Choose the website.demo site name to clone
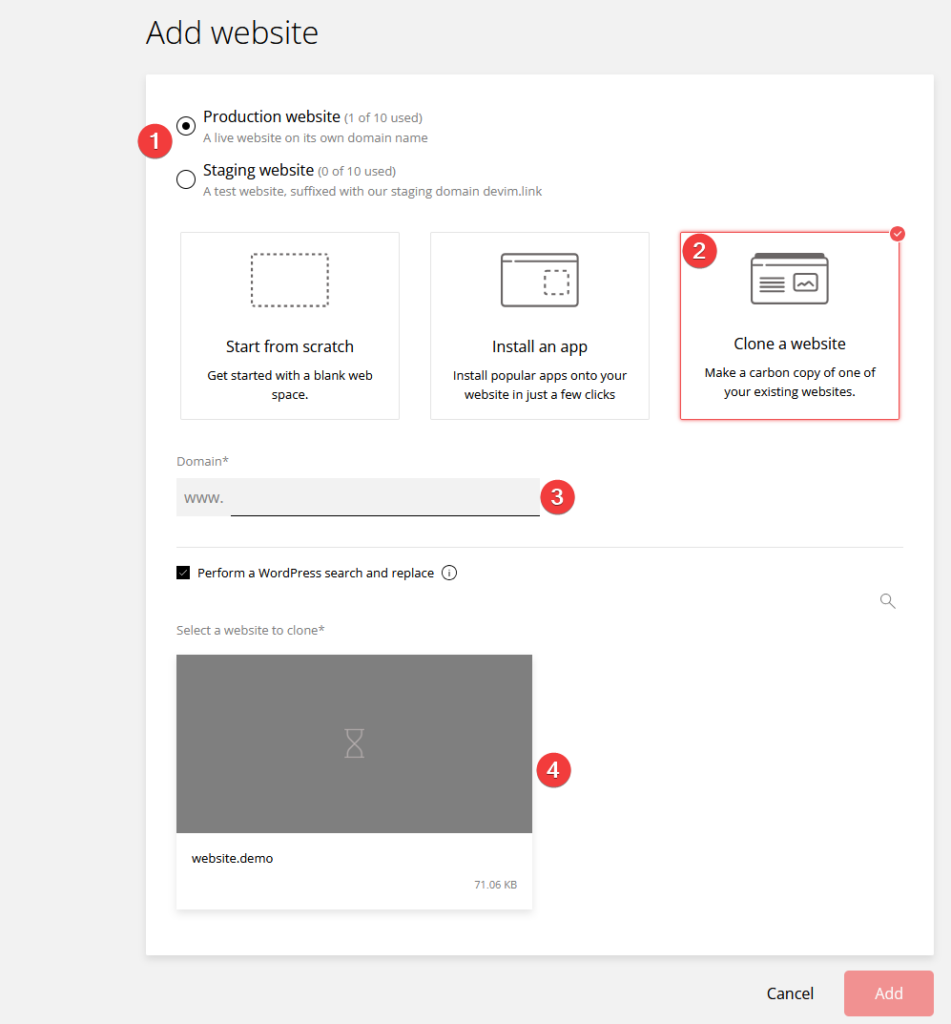 [232, 858]
